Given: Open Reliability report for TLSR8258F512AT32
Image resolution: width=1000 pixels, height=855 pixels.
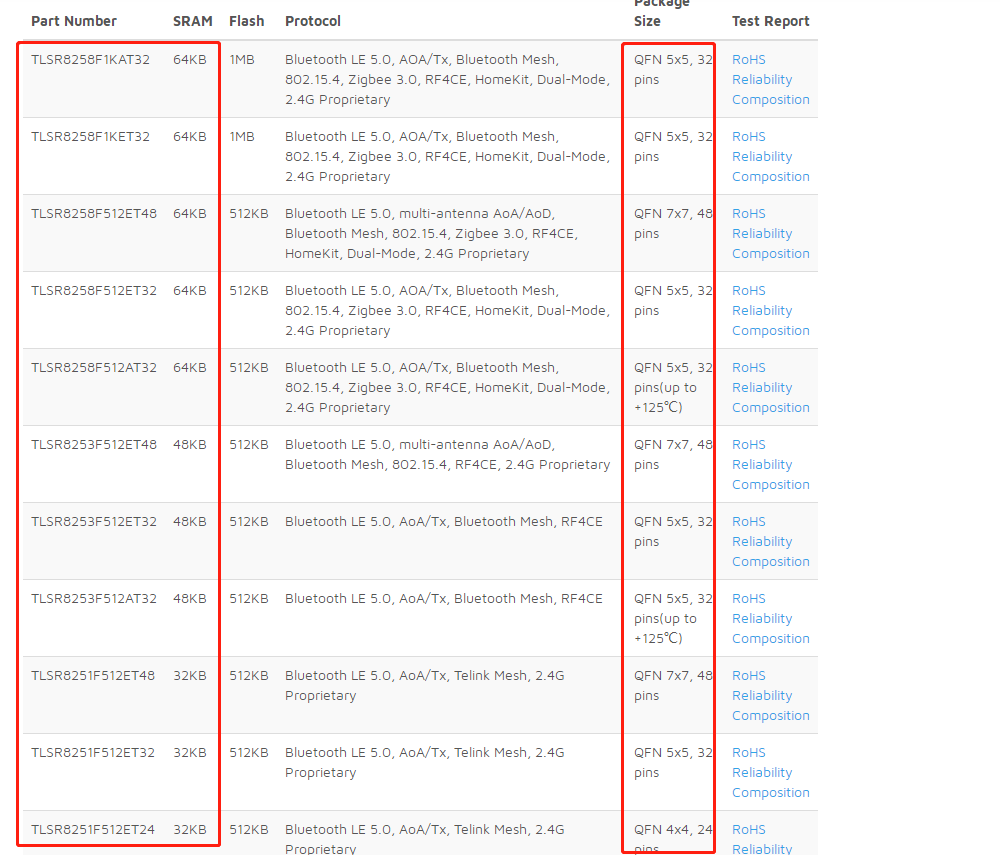Looking at the screenshot, I should point(762,388).
